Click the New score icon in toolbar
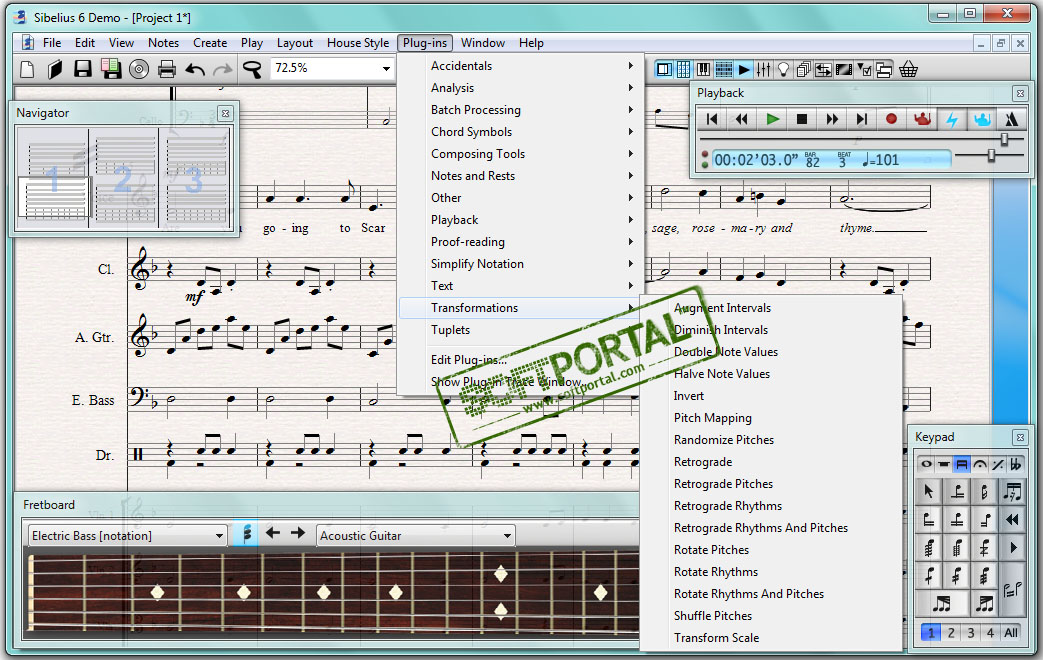1043x660 pixels. [27, 69]
